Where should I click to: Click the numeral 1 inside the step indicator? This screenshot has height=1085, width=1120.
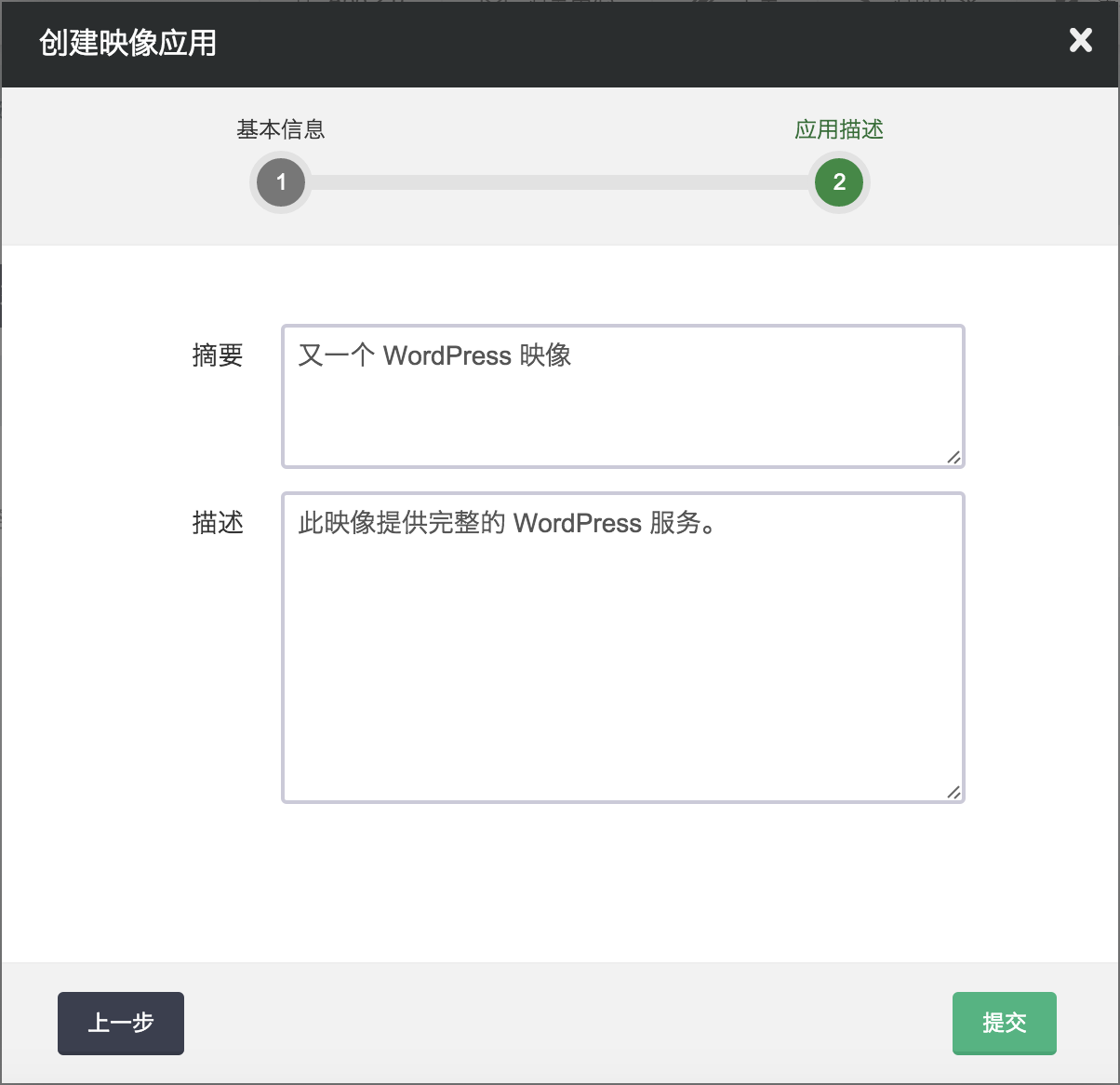click(280, 182)
